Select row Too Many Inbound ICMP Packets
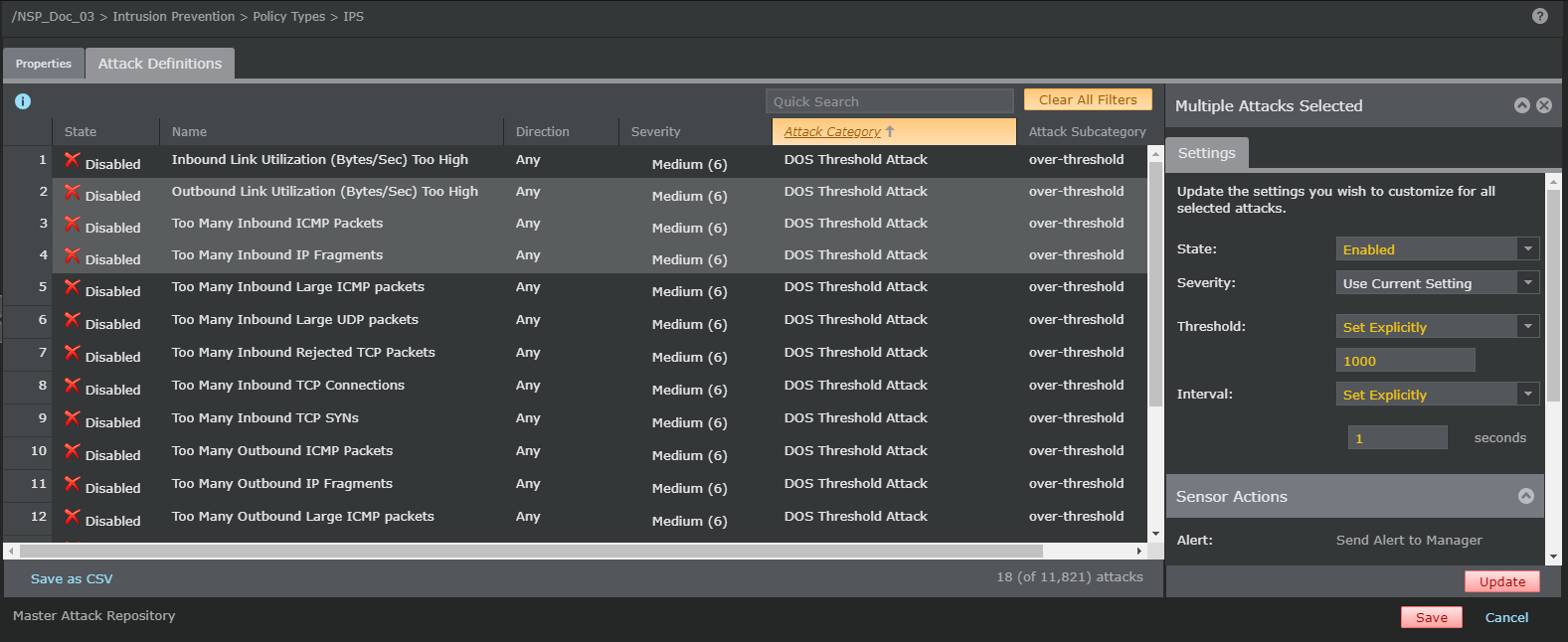This screenshot has height=642, width=1568. [x=575, y=225]
